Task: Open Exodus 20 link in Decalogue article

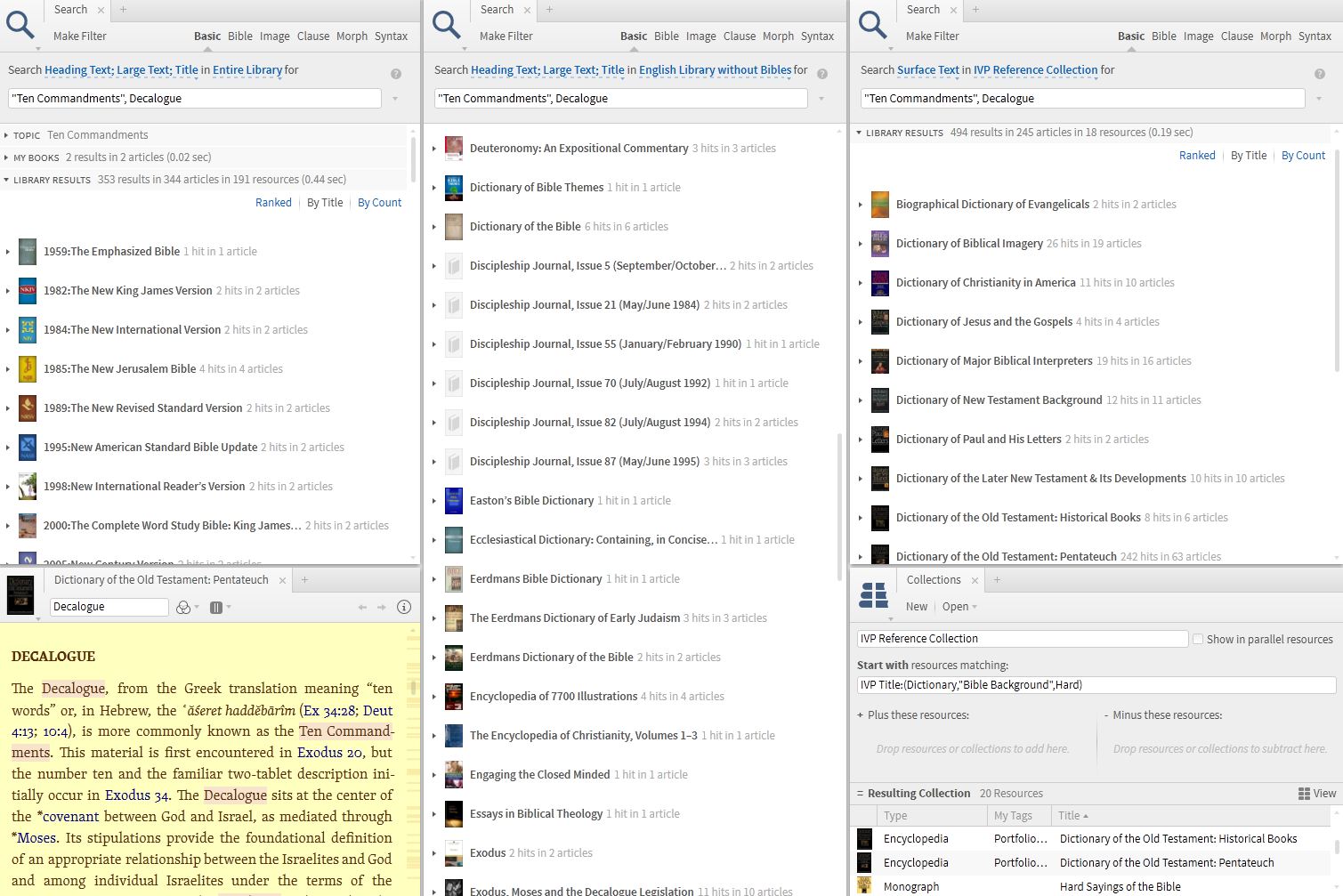Action: (x=330, y=753)
